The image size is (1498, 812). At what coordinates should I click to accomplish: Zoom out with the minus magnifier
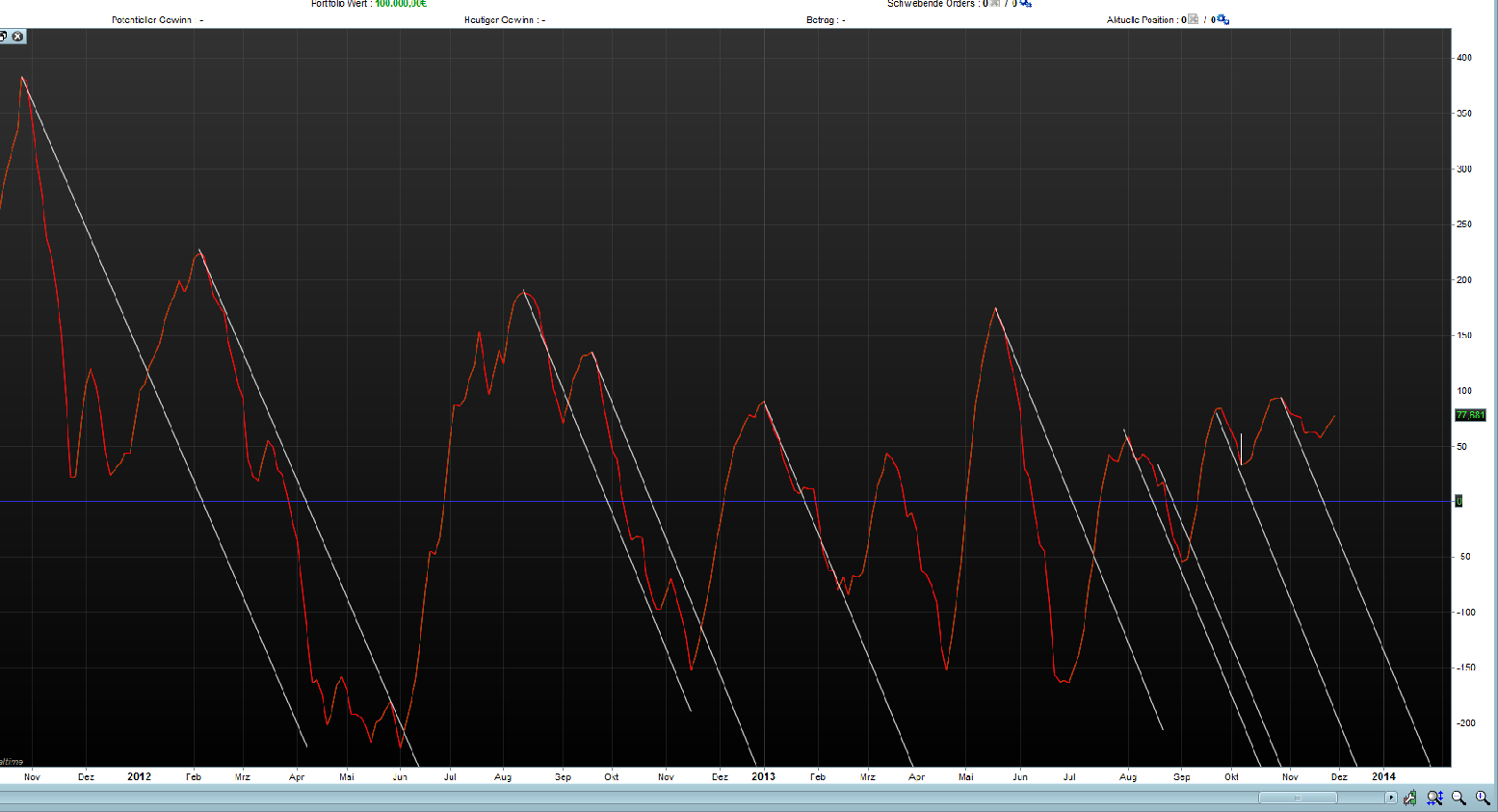1459,798
